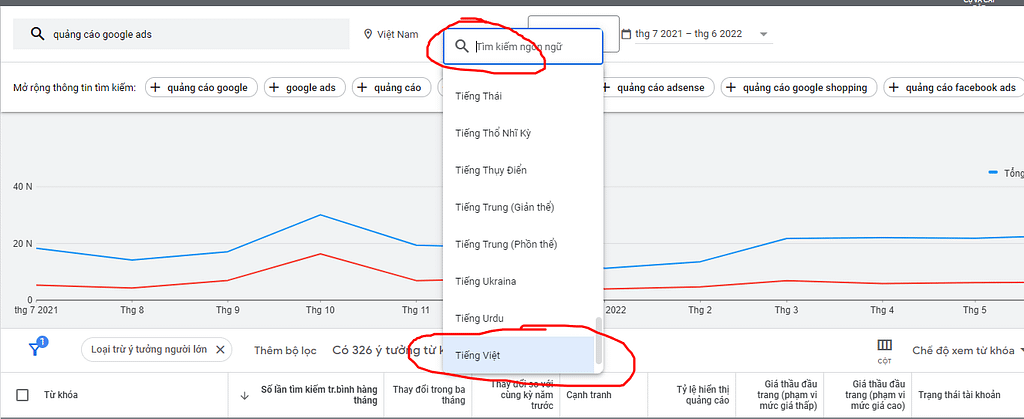Click the "Cạnh tranh" column header
This screenshot has width=1024, height=419.
[588, 395]
